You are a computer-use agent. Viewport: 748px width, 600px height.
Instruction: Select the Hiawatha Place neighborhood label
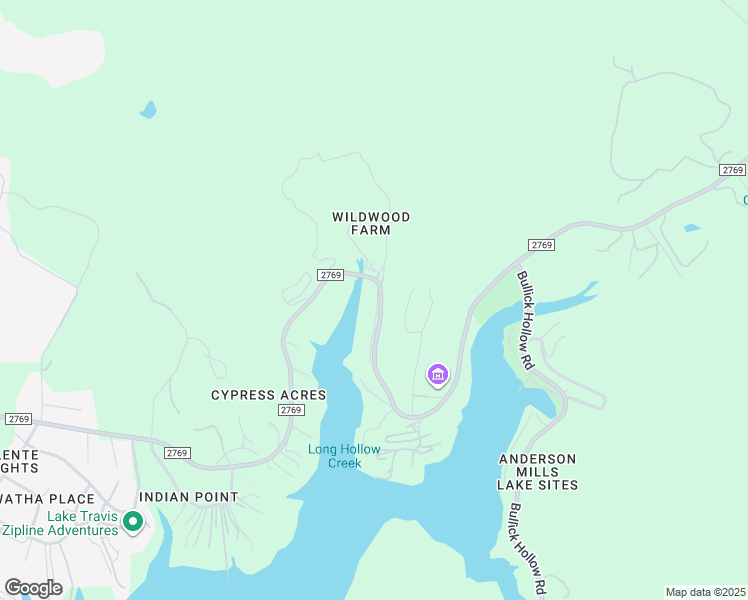[47, 499]
